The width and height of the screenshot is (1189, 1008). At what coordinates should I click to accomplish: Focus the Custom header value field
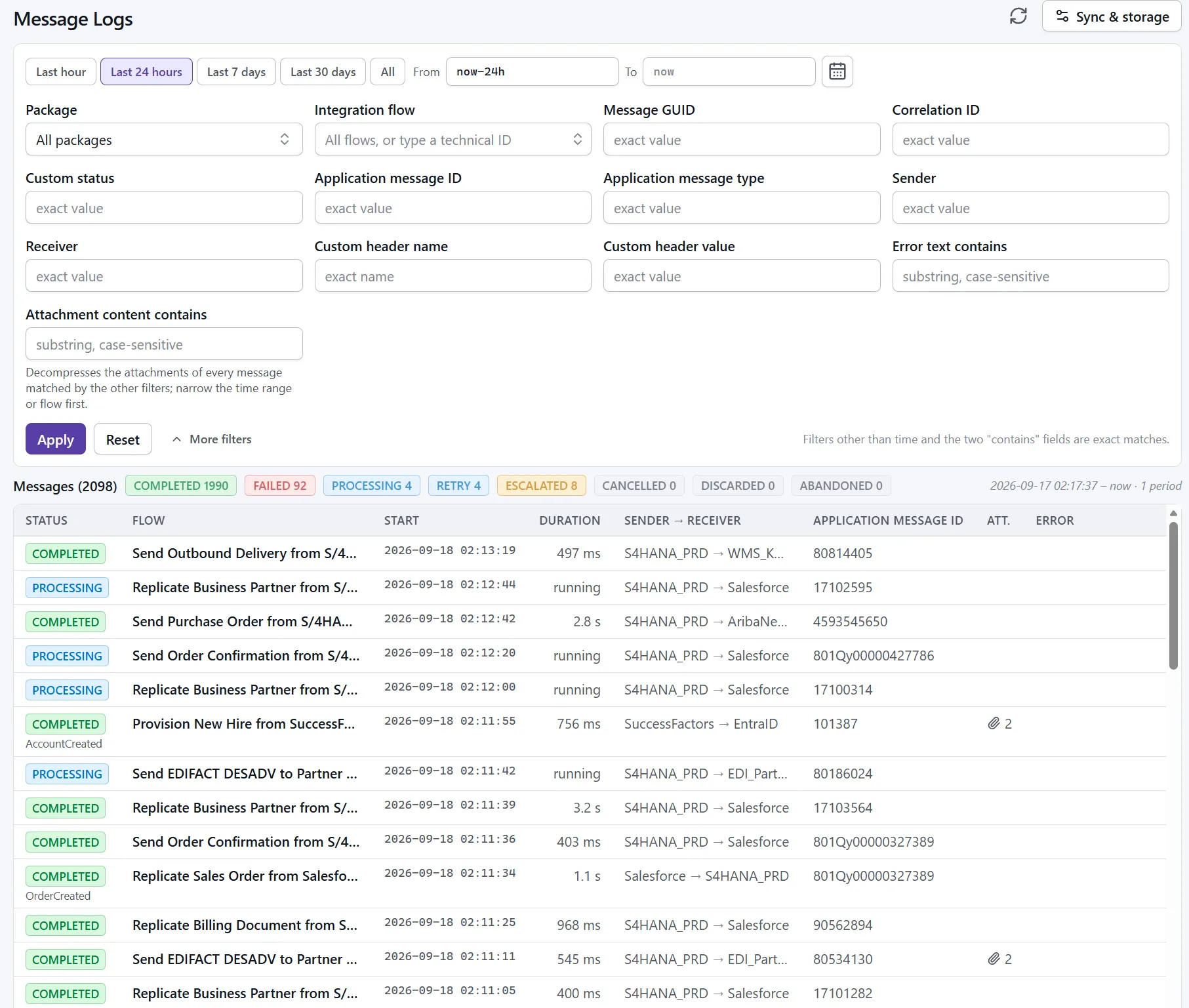click(741, 276)
